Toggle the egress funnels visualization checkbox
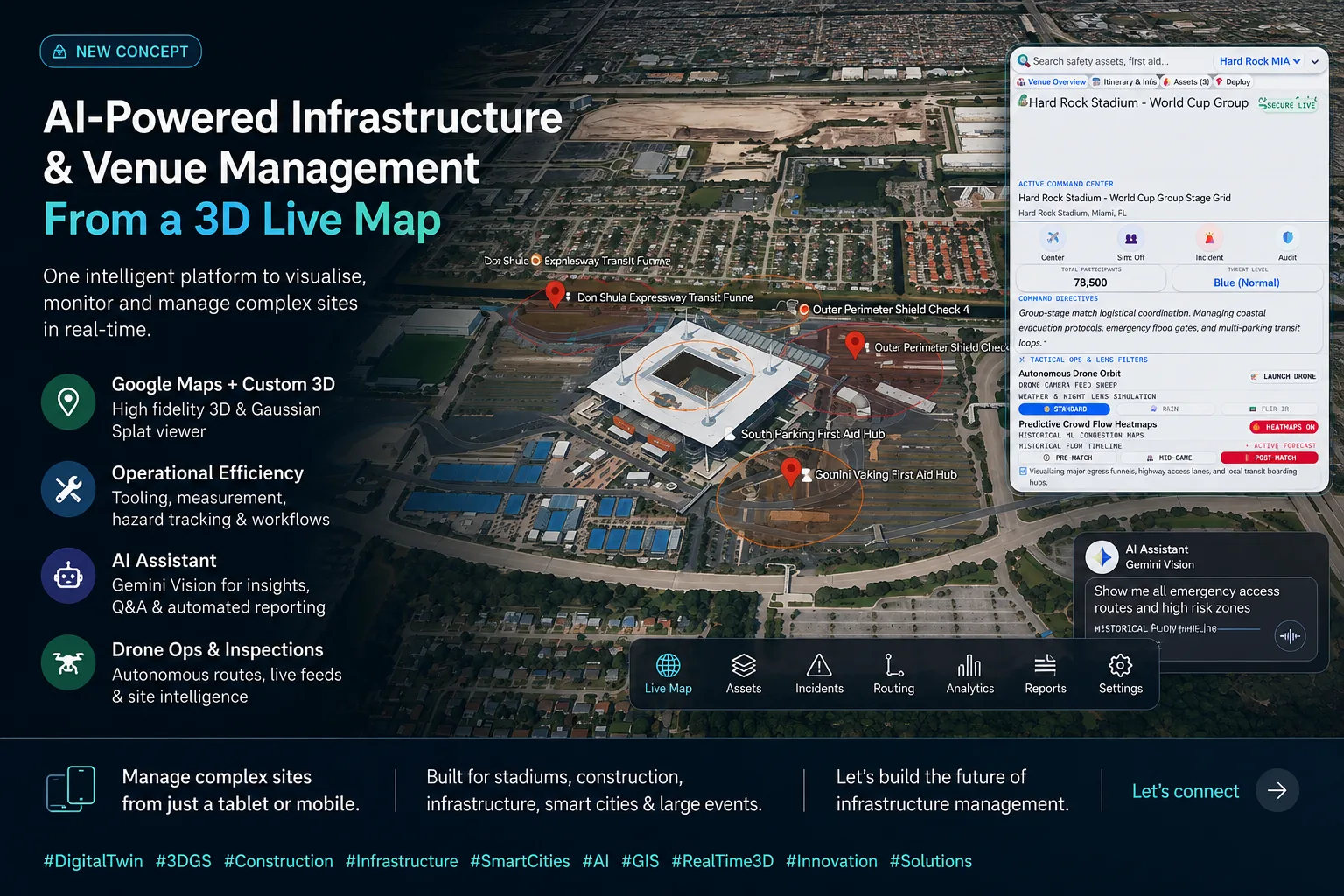 [x=1023, y=471]
